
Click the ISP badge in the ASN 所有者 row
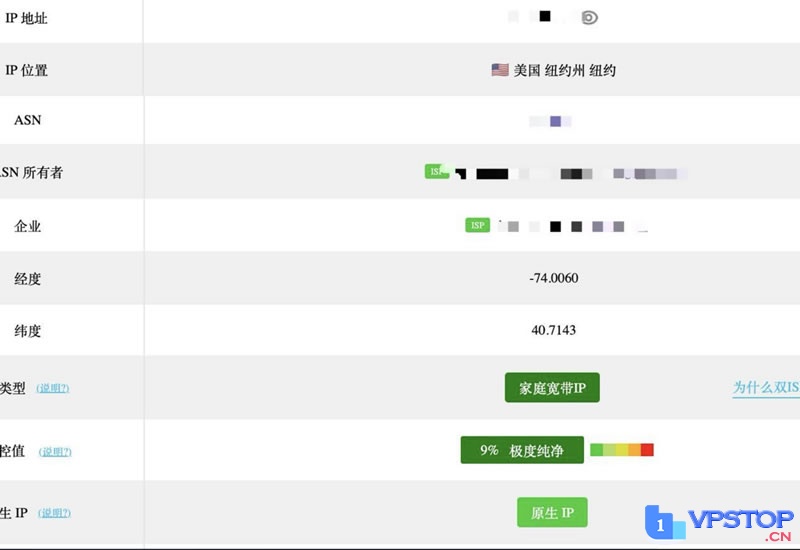coord(437,171)
